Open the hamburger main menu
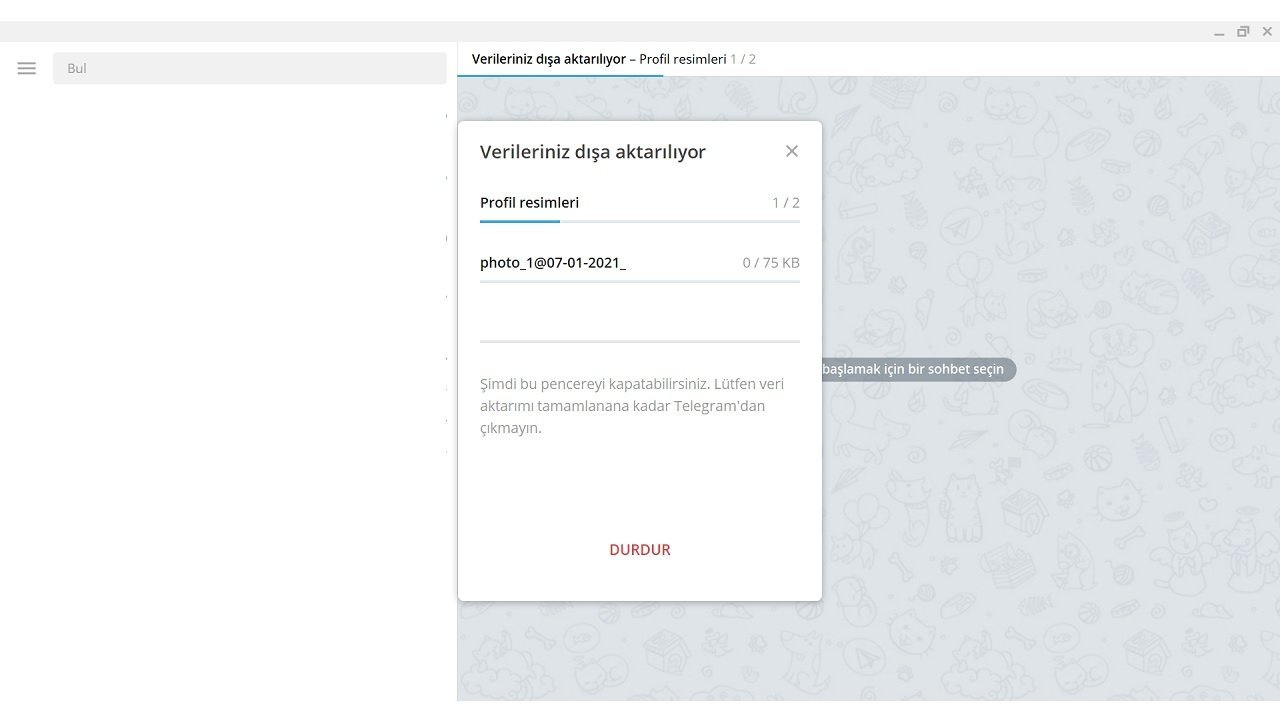 [x=27, y=68]
